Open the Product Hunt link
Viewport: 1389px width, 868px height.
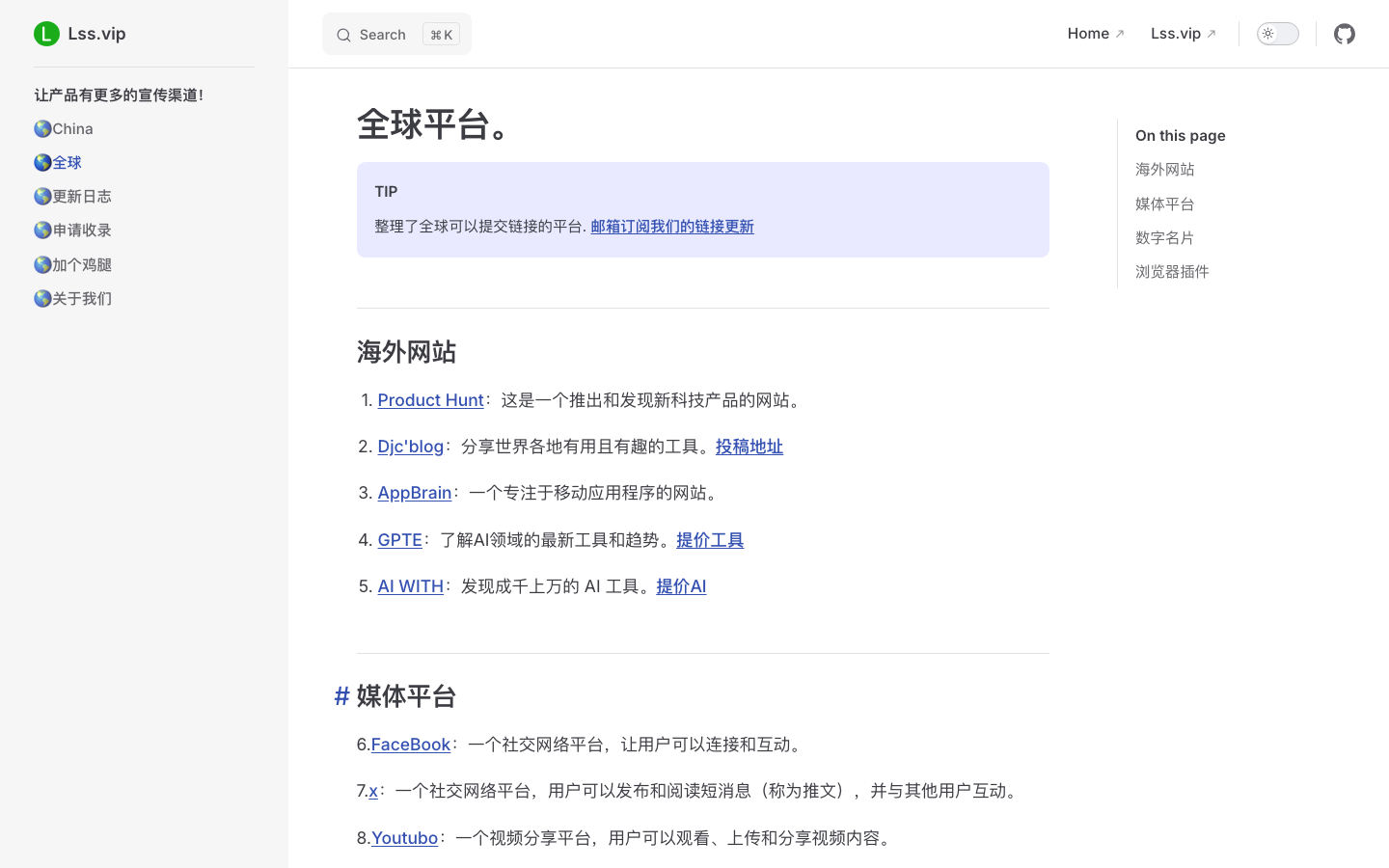(430, 400)
